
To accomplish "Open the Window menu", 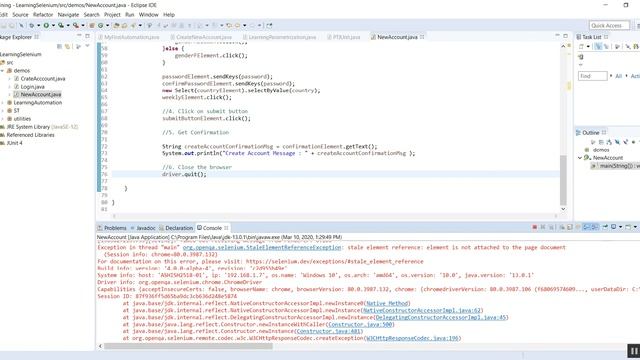I will point(149,15).
